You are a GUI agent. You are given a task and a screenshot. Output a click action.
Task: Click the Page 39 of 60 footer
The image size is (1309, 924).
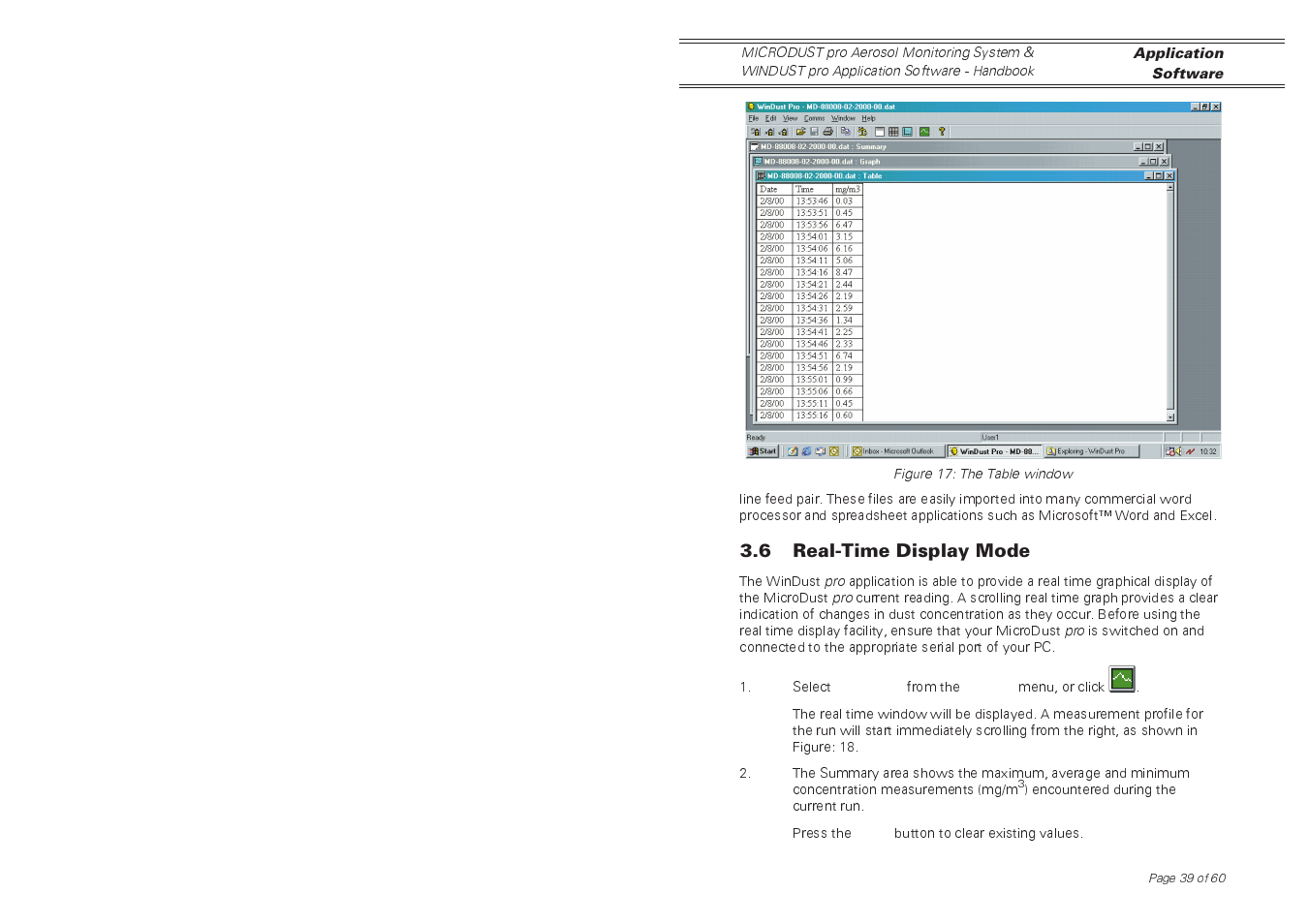click(1187, 878)
